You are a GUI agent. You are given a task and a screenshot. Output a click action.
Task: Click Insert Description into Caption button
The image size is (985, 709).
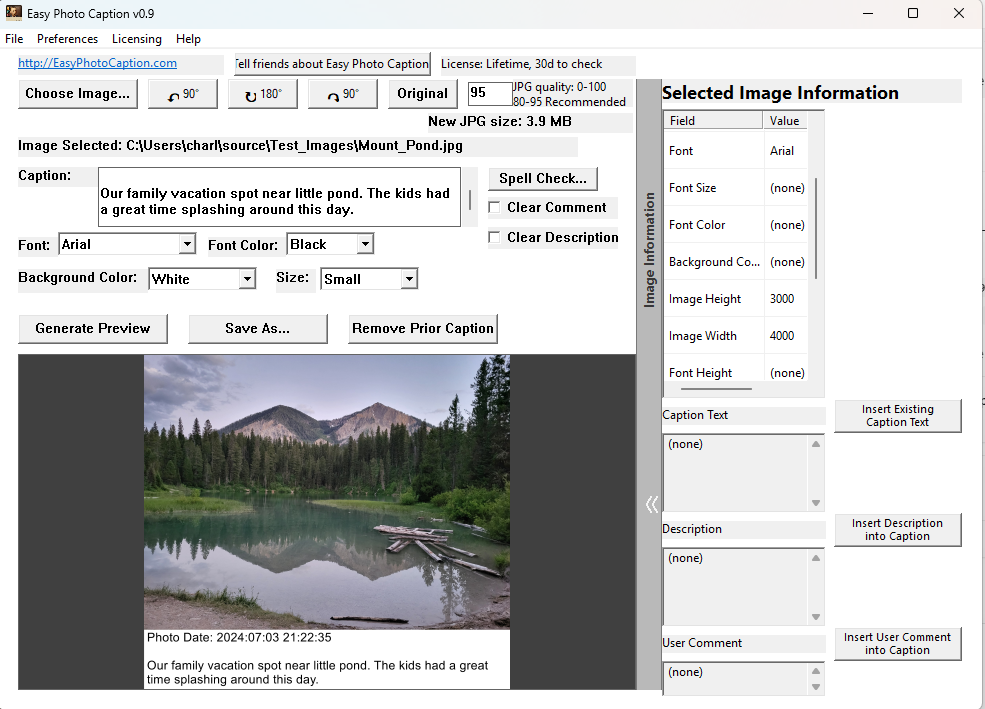click(898, 530)
